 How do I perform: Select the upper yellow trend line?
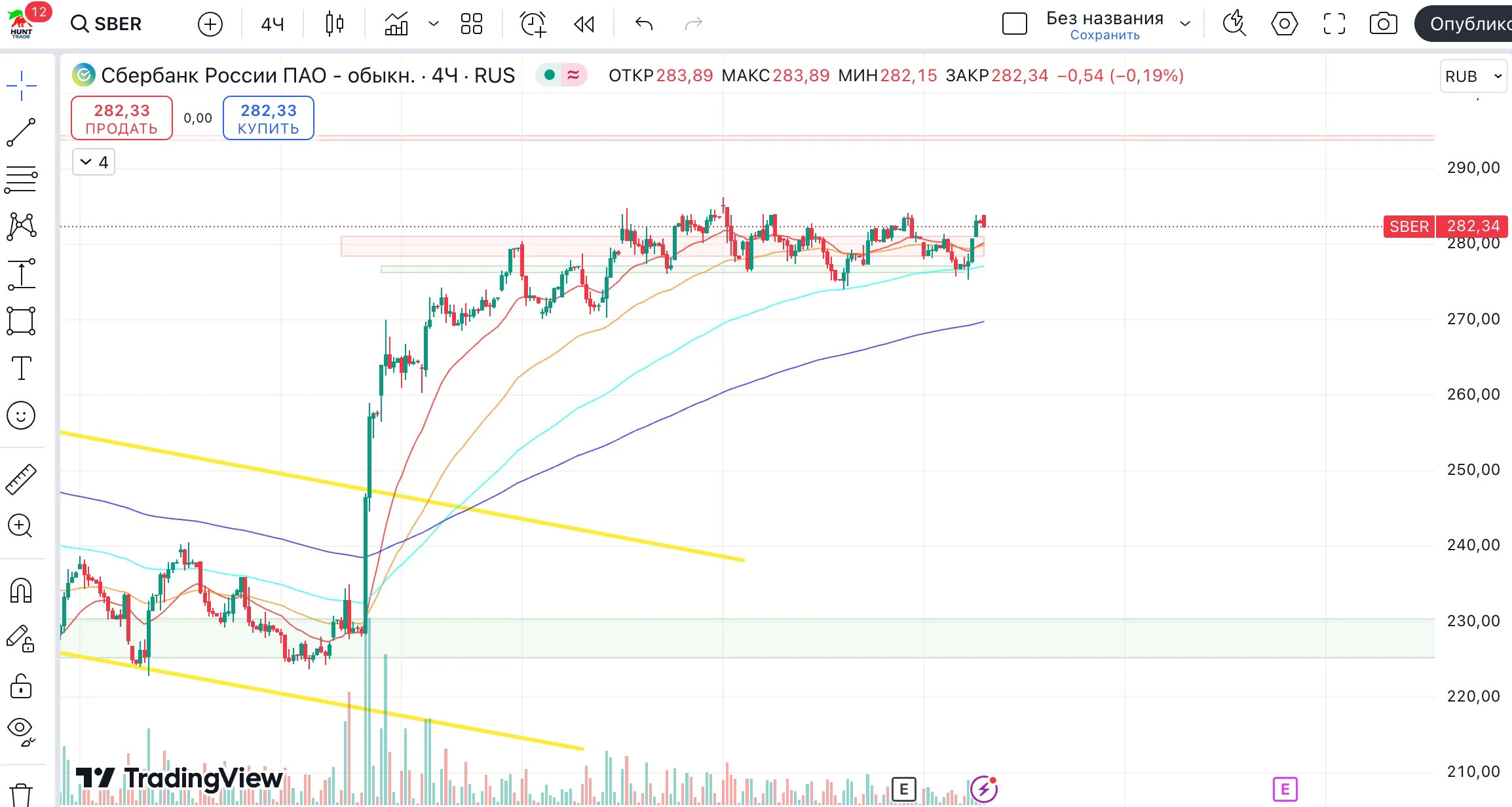[402, 496]
